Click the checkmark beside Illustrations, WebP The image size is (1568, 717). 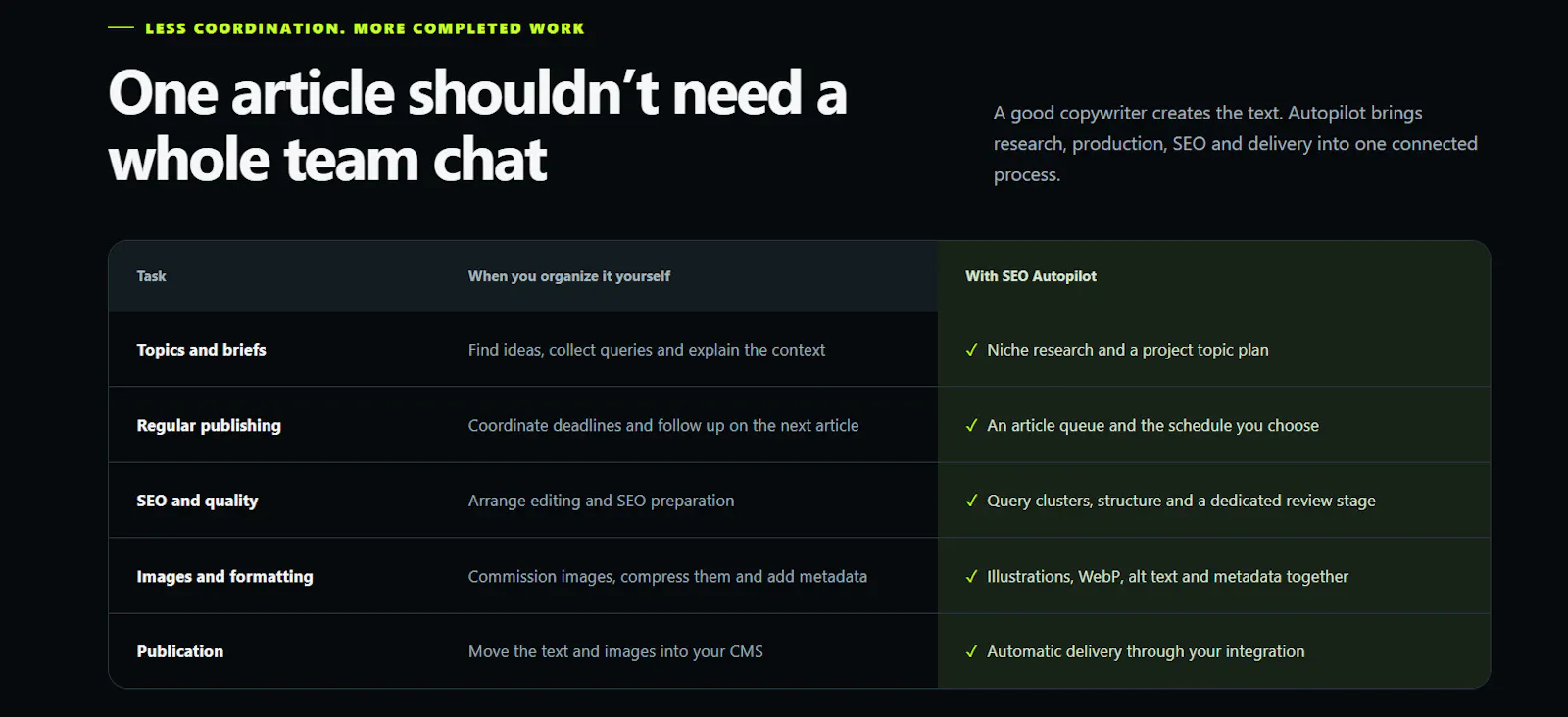pos(971,576)
